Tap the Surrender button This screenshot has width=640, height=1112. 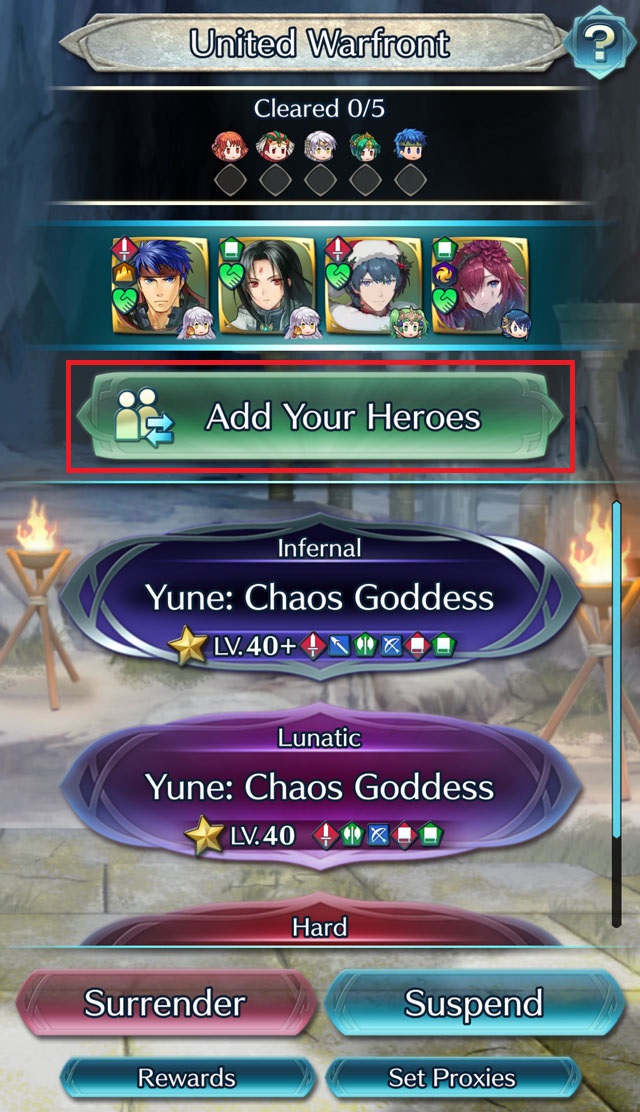click(165, 1003)
